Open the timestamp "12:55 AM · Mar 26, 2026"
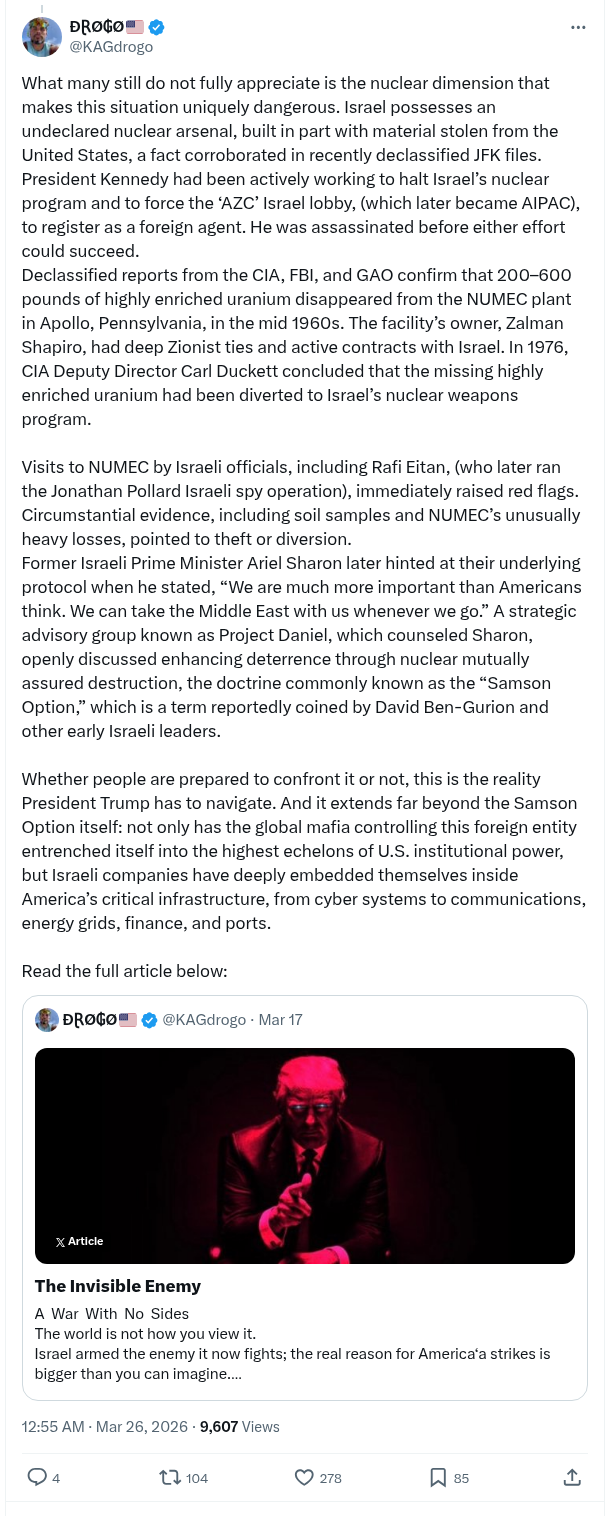The width and height of the screenshot is (608, 1516). pos(104,1427)
